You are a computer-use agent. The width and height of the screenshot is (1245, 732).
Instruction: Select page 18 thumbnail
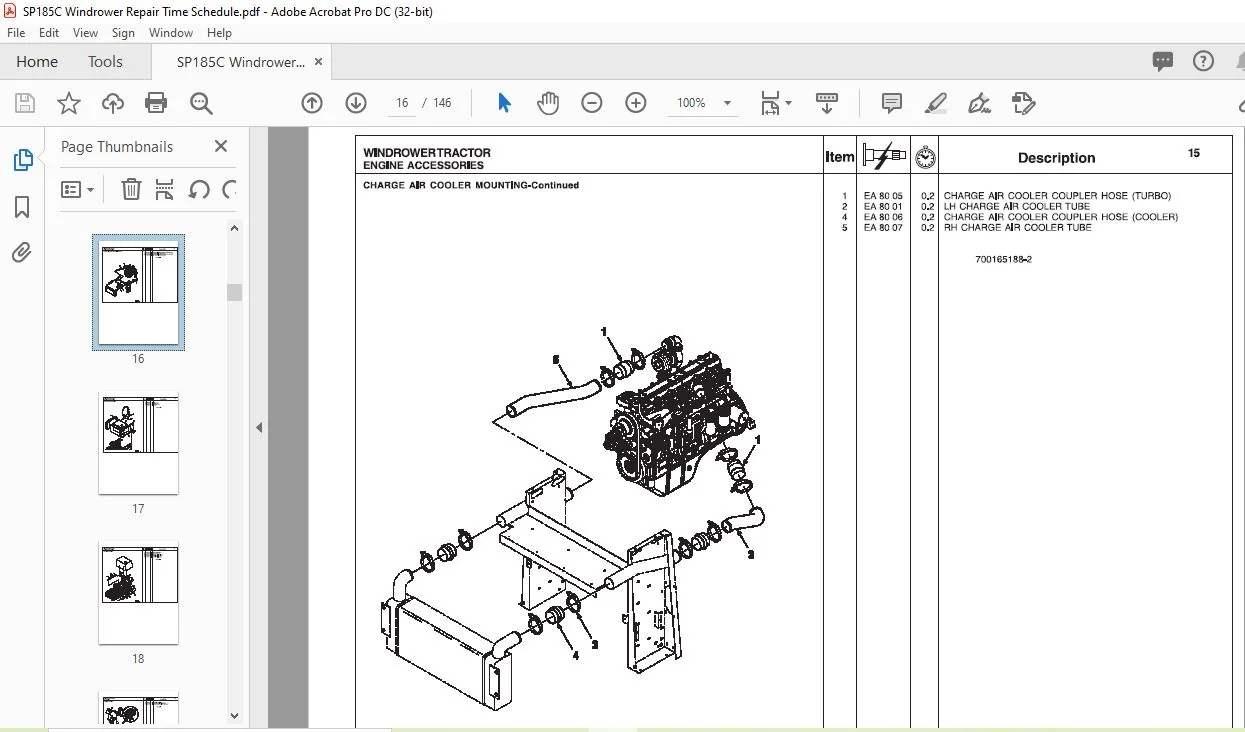click(x=138, y=593)
